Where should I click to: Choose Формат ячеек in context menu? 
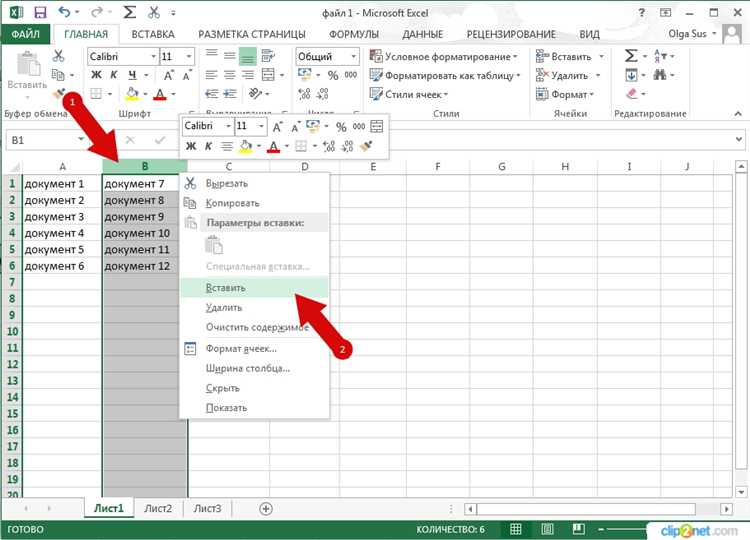click(x=254, y=349)
